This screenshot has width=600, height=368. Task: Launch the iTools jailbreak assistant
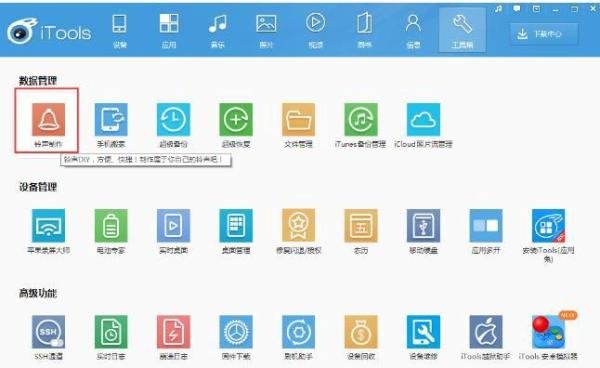click(486, 332)
